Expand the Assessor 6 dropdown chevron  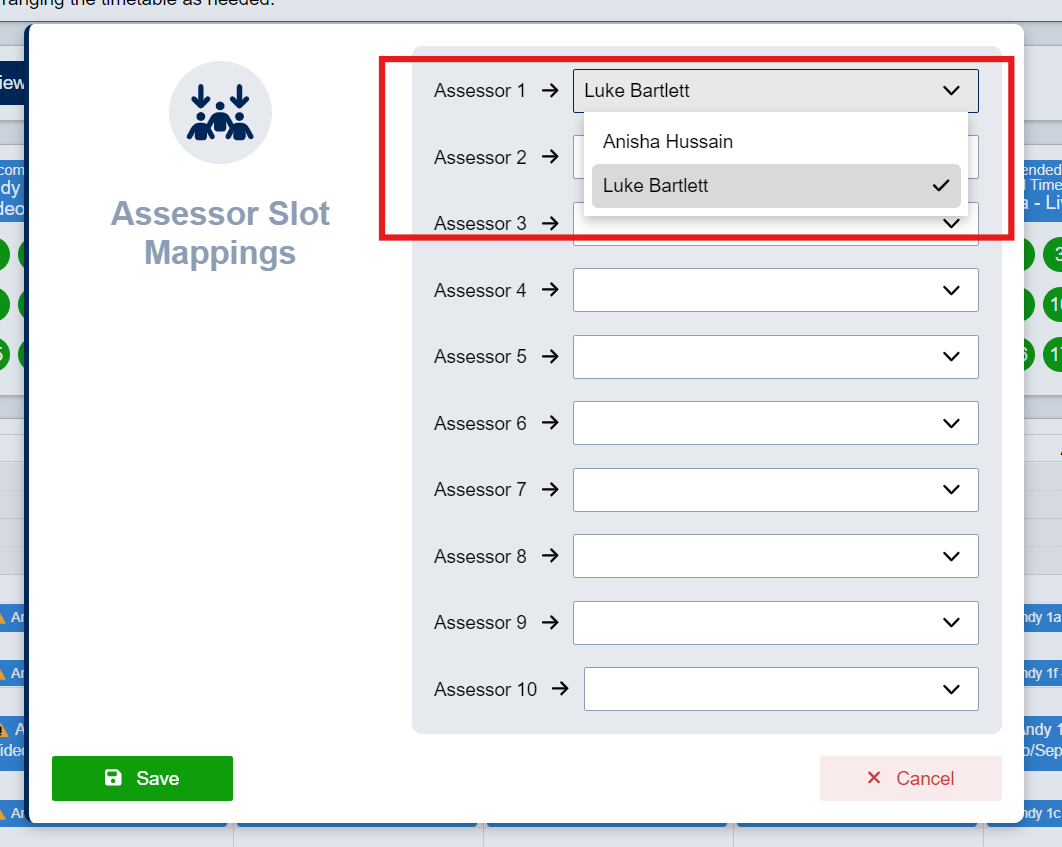tap(951, 423)
